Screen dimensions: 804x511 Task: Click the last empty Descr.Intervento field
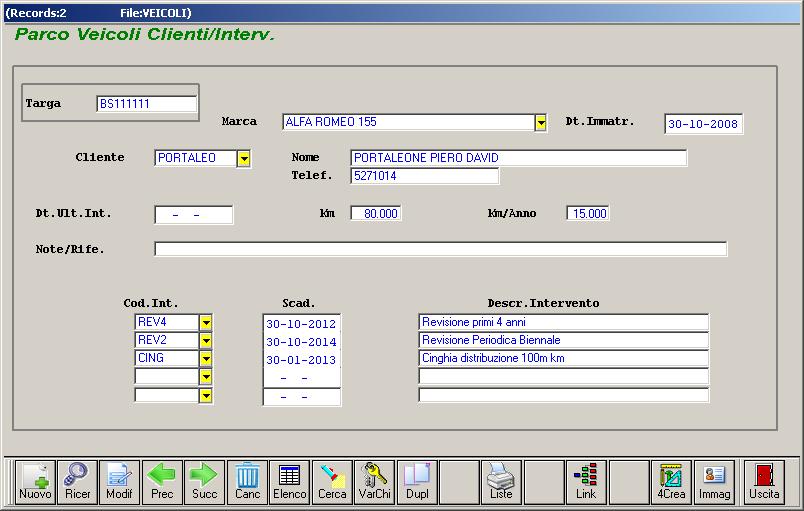coord(564,395)
